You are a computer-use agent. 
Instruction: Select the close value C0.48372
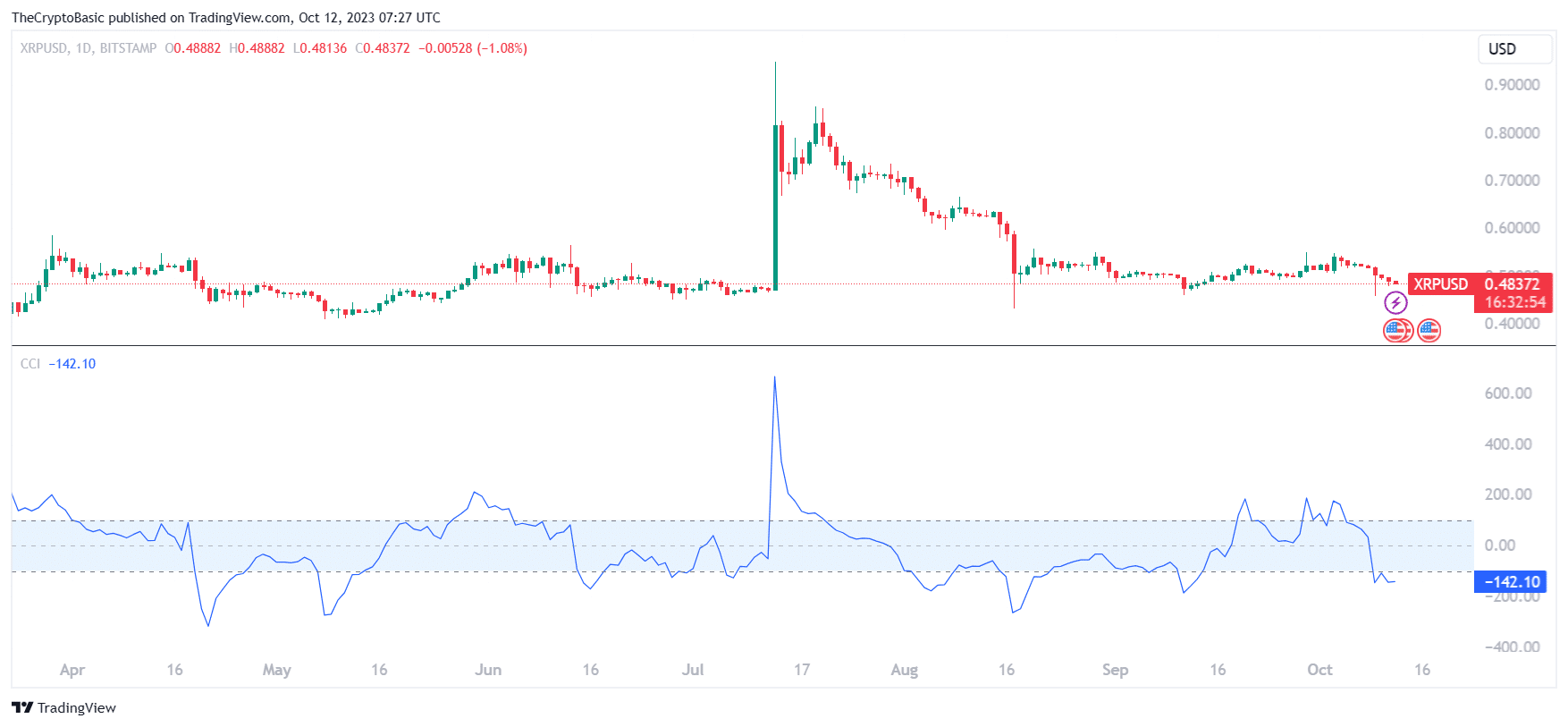[383, 48]
